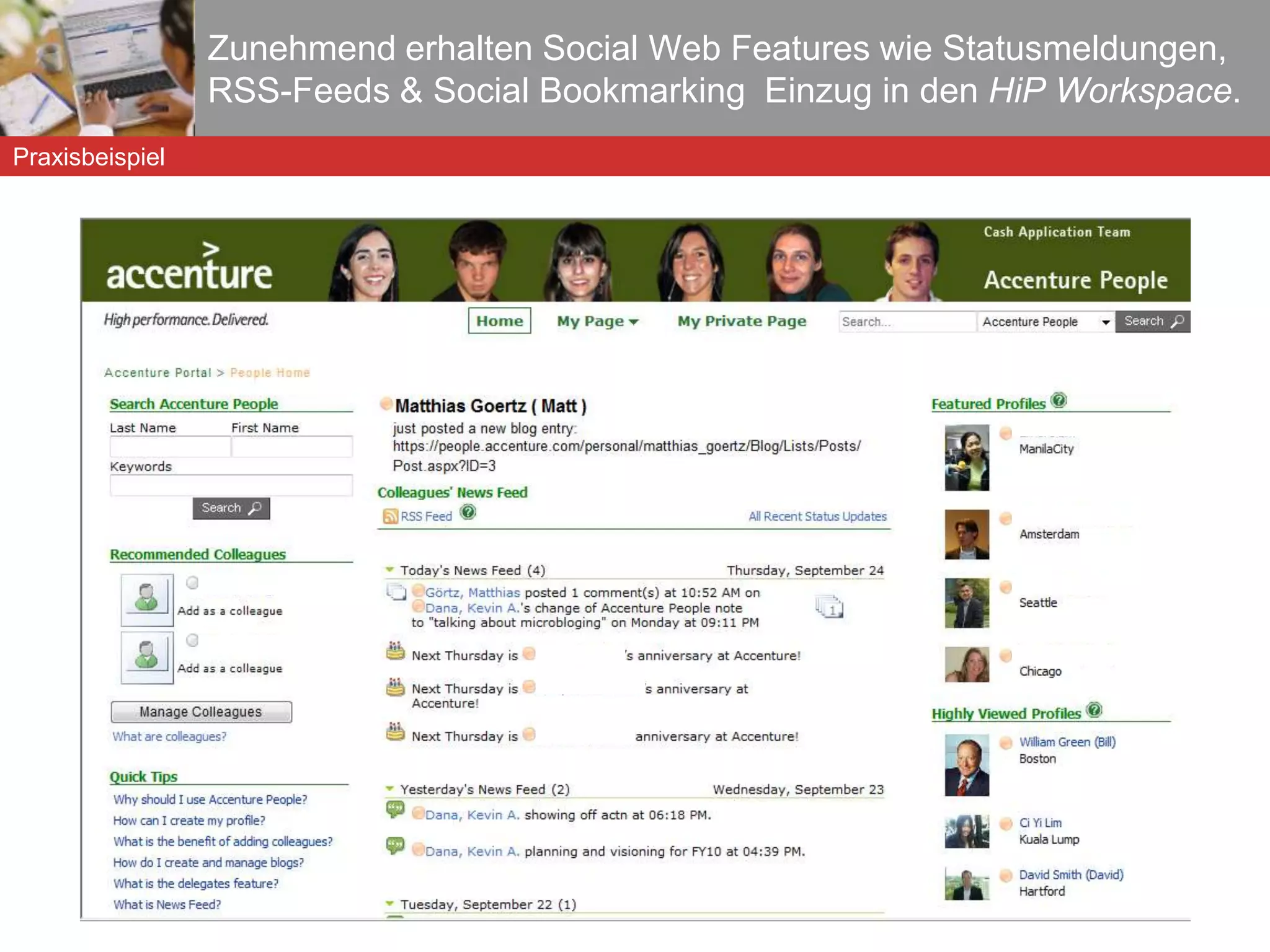Image resolution: width=1270 pixels, height=952 pixels.
Task: Open What is News Feed? link
Action: 167,905
